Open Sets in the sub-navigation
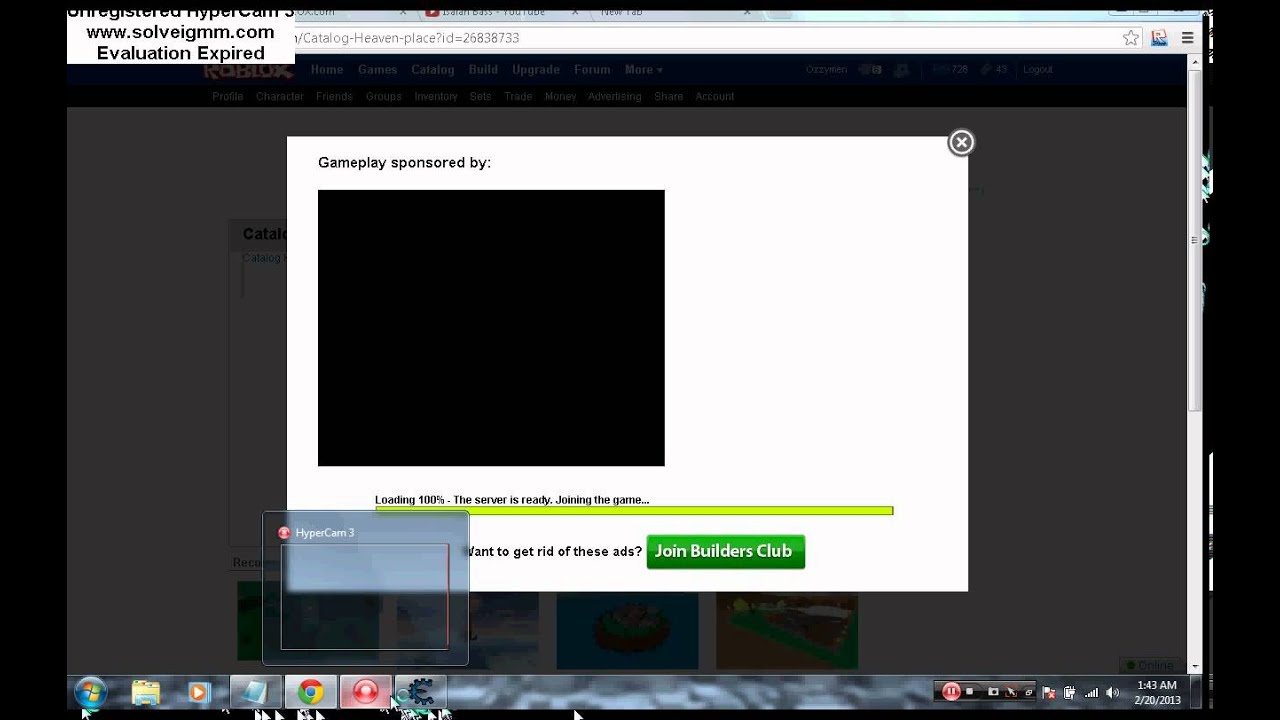The image size is (1280, 720). (x=481, y=97)
